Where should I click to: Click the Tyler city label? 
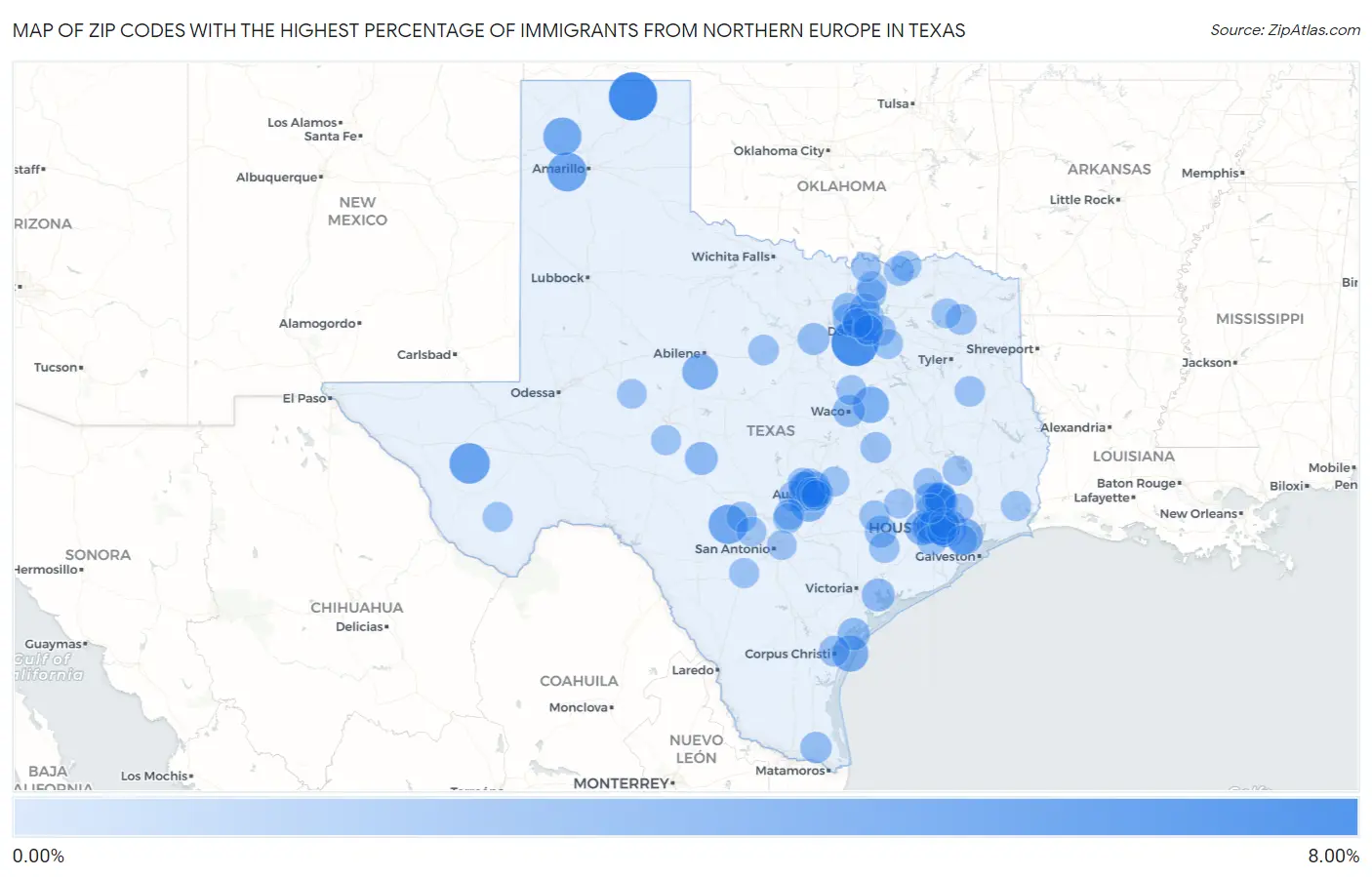click(933, 360)
